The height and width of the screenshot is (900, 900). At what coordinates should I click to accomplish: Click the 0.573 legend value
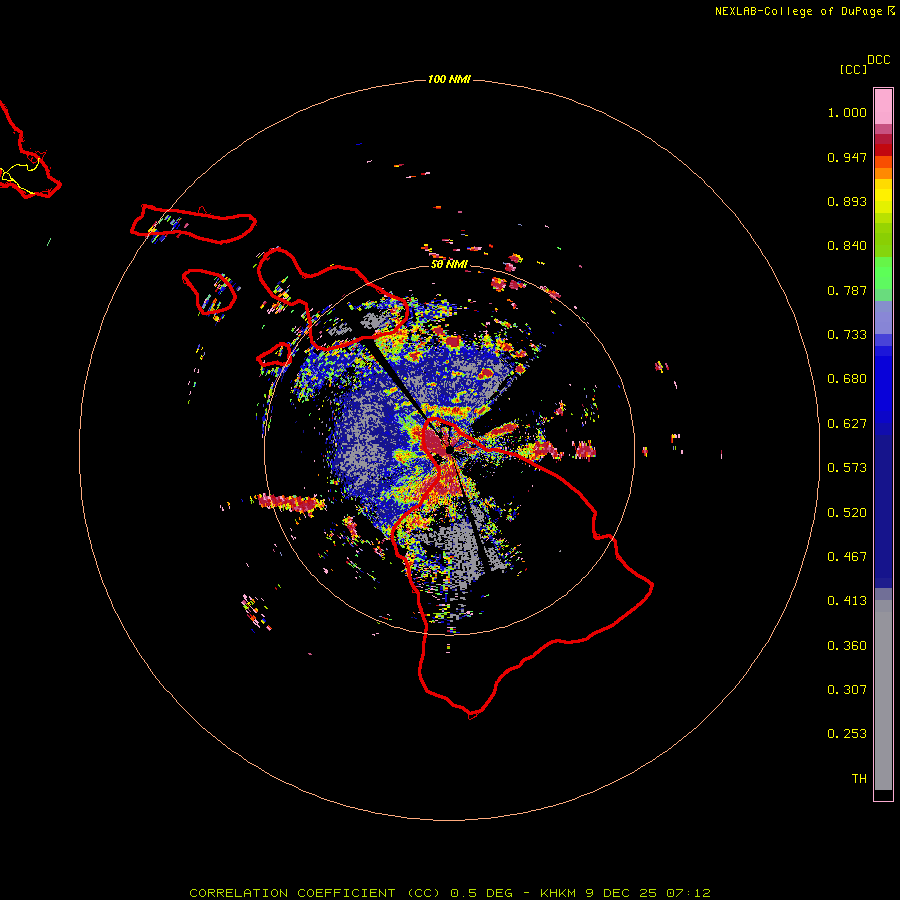click(847, 468)
